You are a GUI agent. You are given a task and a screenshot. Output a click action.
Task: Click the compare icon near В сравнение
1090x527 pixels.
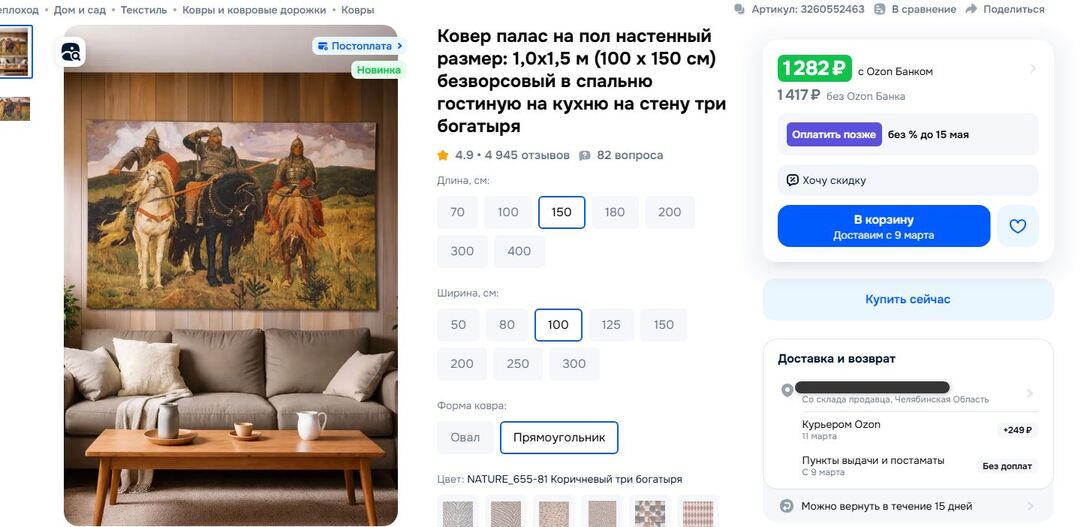click(x=879, y=9)
